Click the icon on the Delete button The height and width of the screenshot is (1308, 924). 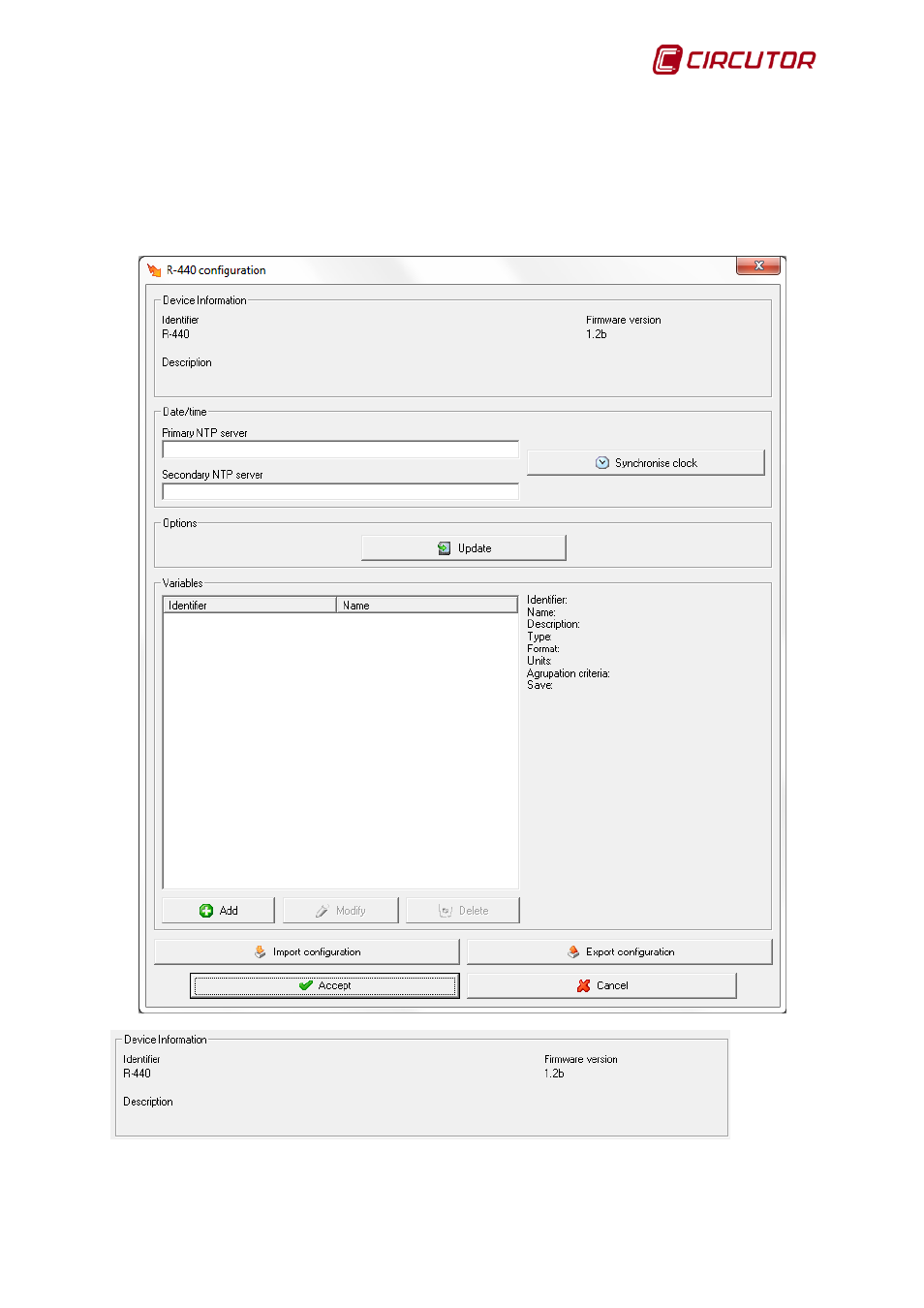pos(446,911)
